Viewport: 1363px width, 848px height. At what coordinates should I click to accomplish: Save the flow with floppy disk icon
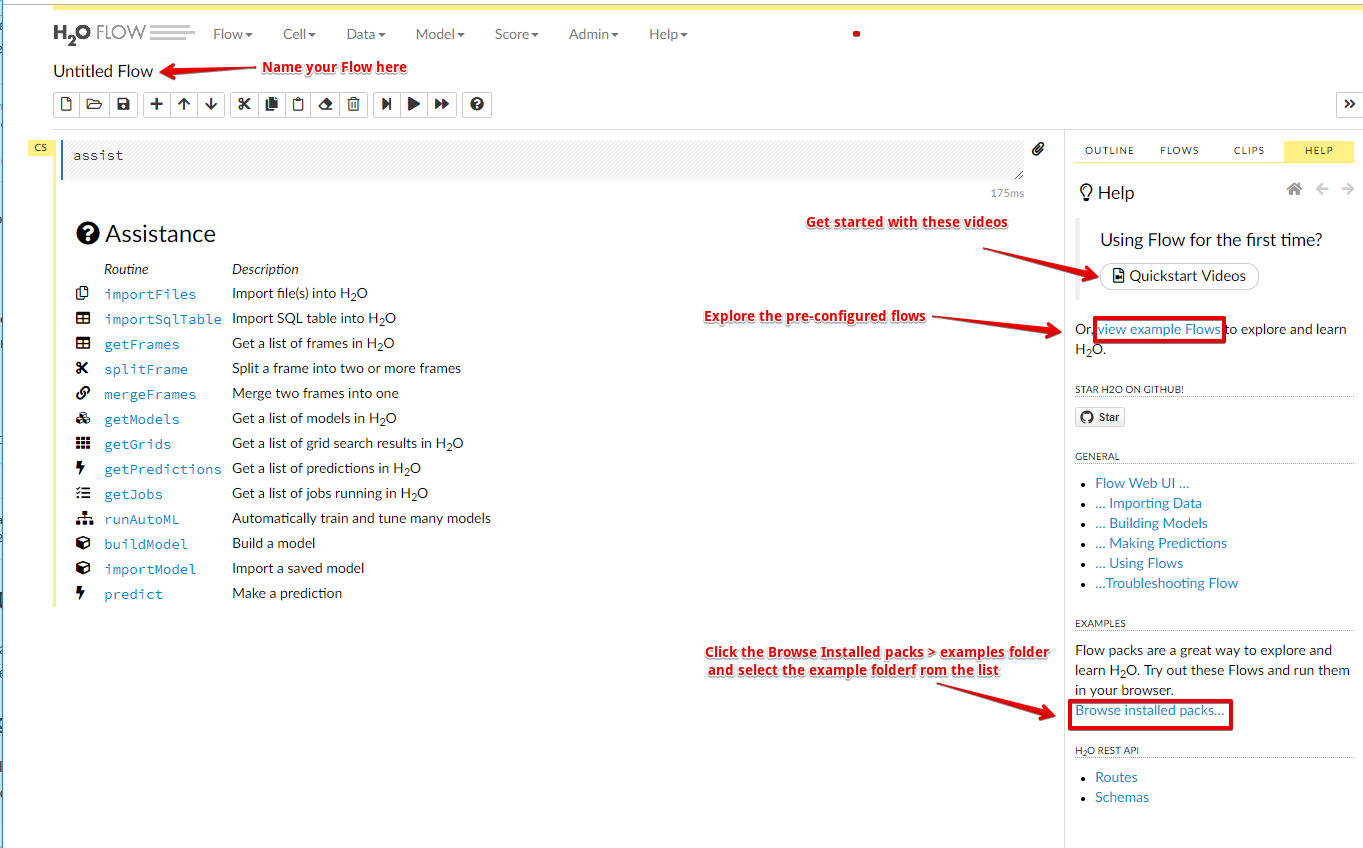123,104
